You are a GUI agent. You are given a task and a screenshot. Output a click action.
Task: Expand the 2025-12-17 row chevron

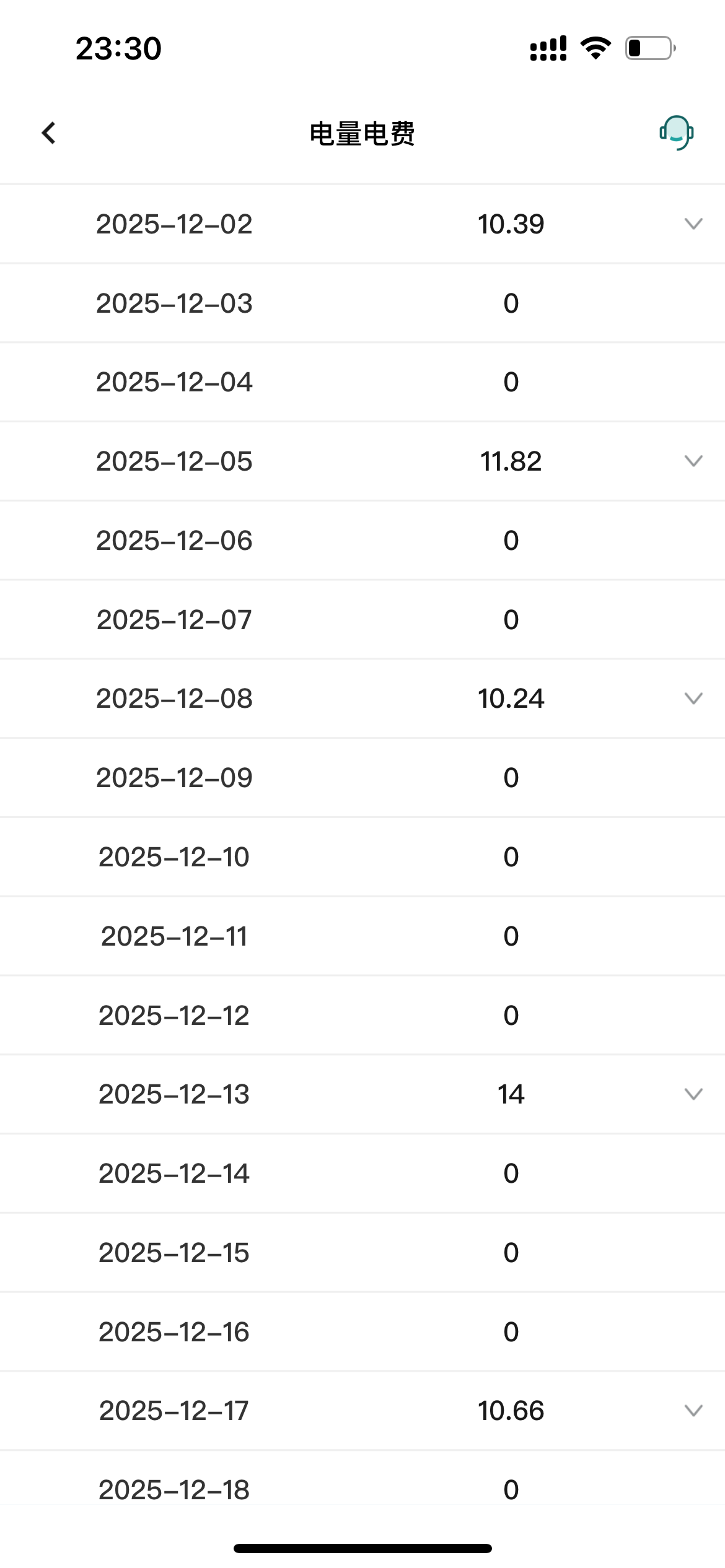[x=693, y=1411]
